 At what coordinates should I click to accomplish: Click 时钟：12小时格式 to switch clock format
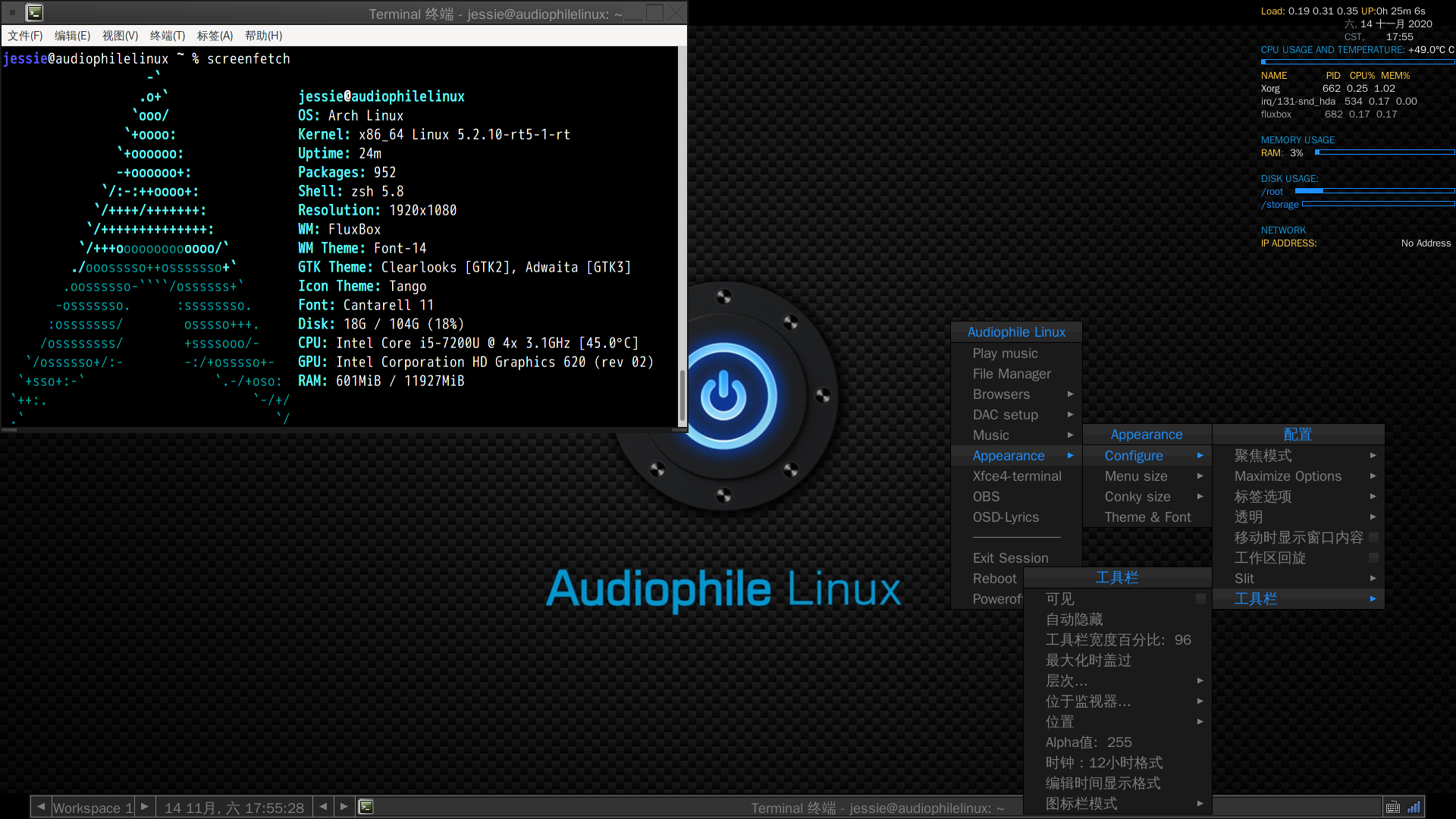pyautogui.click(x=1117, y=763)
